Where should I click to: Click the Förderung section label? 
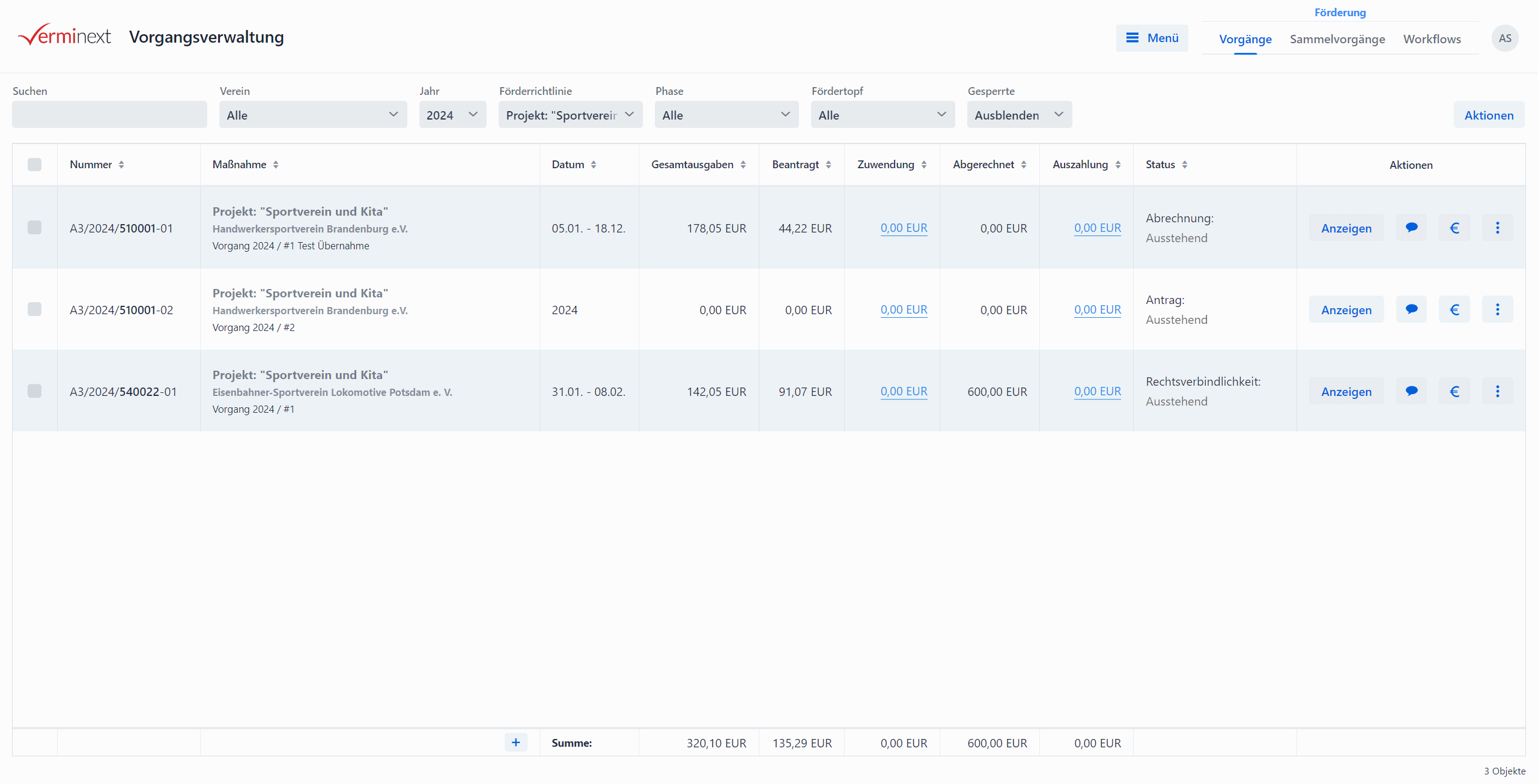pos(1340,13)
